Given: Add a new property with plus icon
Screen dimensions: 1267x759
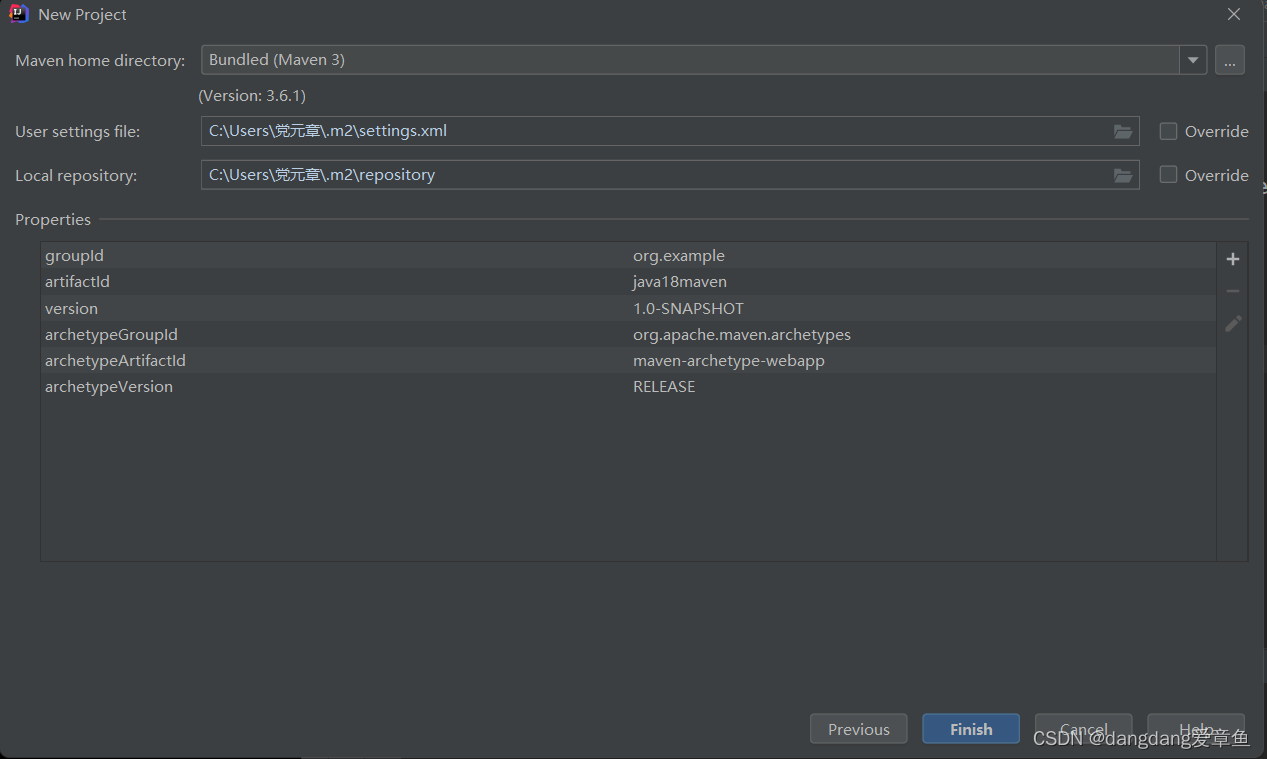Looking at the screenshot, I should tap(1233, 259).
